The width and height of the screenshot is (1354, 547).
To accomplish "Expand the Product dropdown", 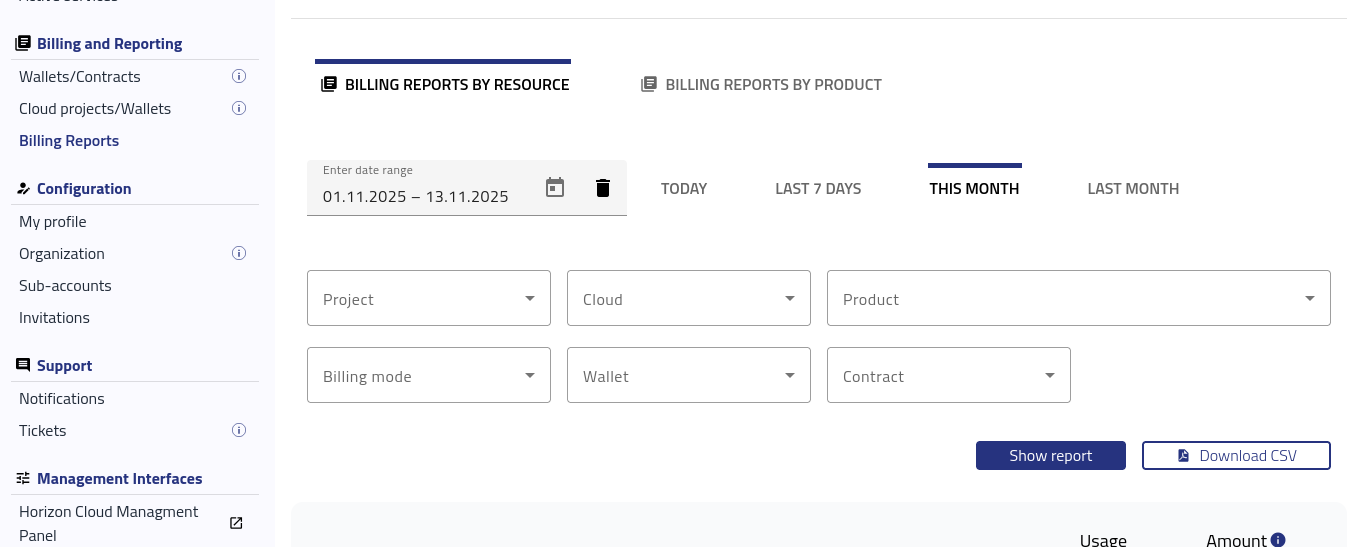I will click(x=1078, y=298).
